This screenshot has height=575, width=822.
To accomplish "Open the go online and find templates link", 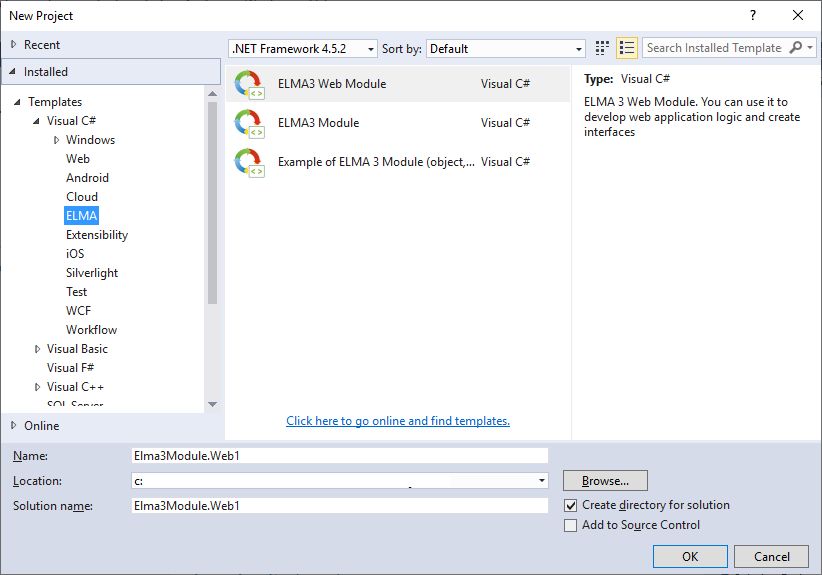I will point(398,421).
